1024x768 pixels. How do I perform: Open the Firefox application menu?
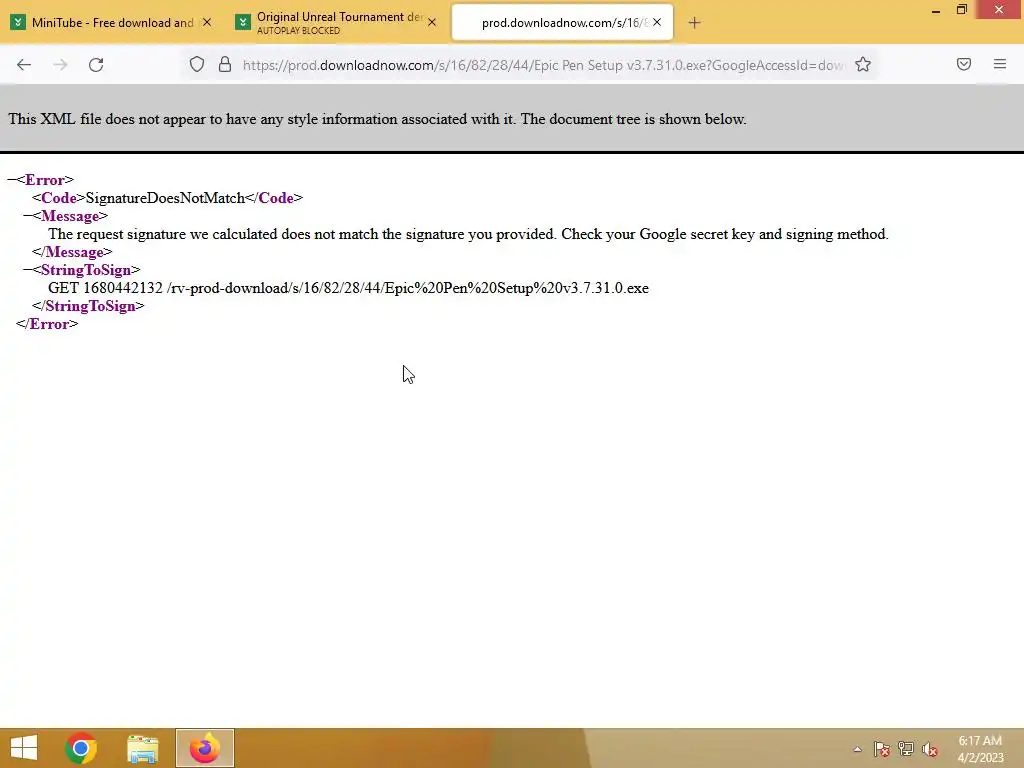tap(1000, 64)
